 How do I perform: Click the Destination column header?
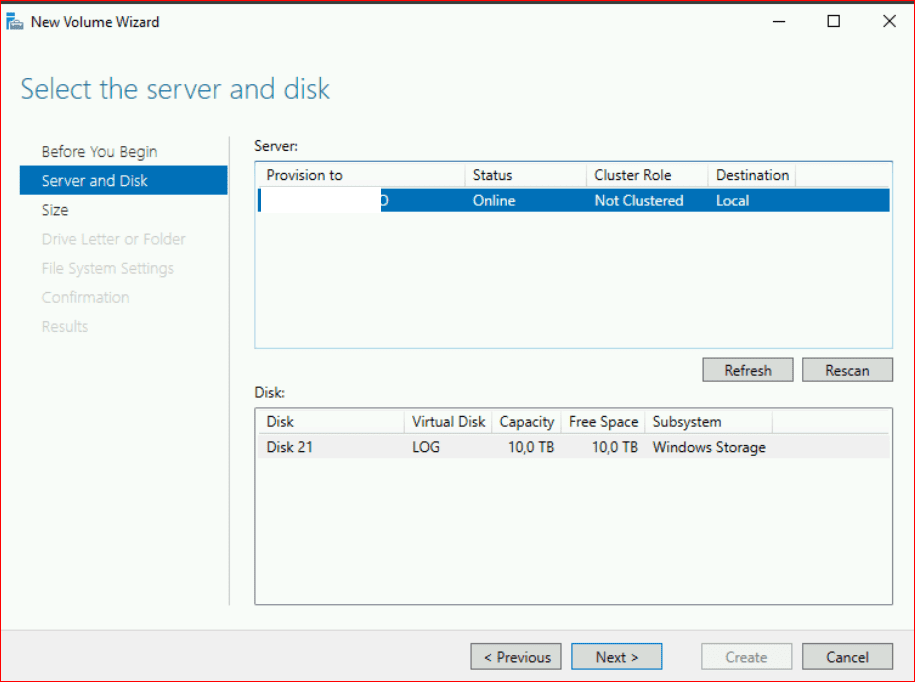click(752, 175)
